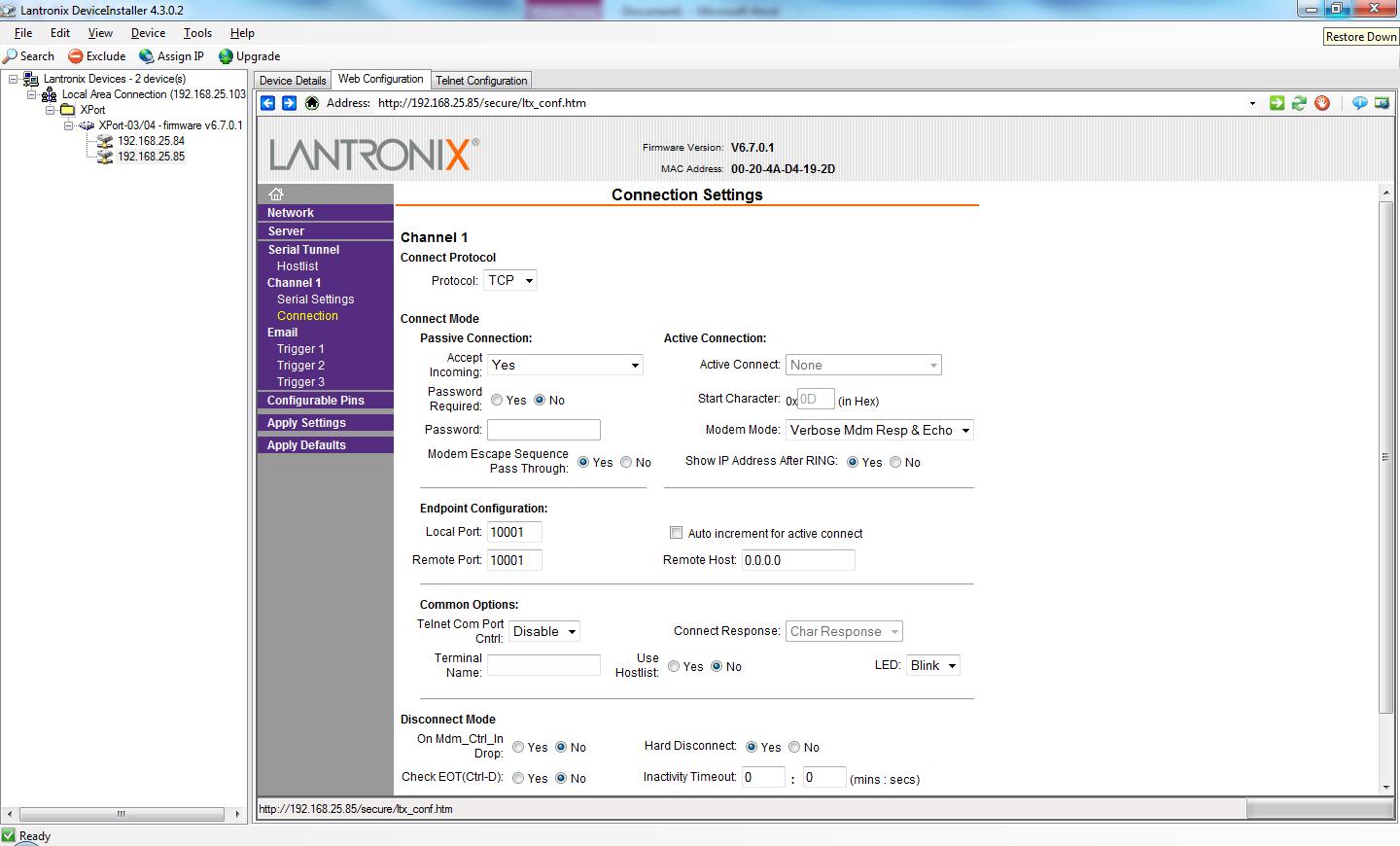Click the Refresh page icon
The height and width of the screenshot is (846, 1400).
point(1299,103)
